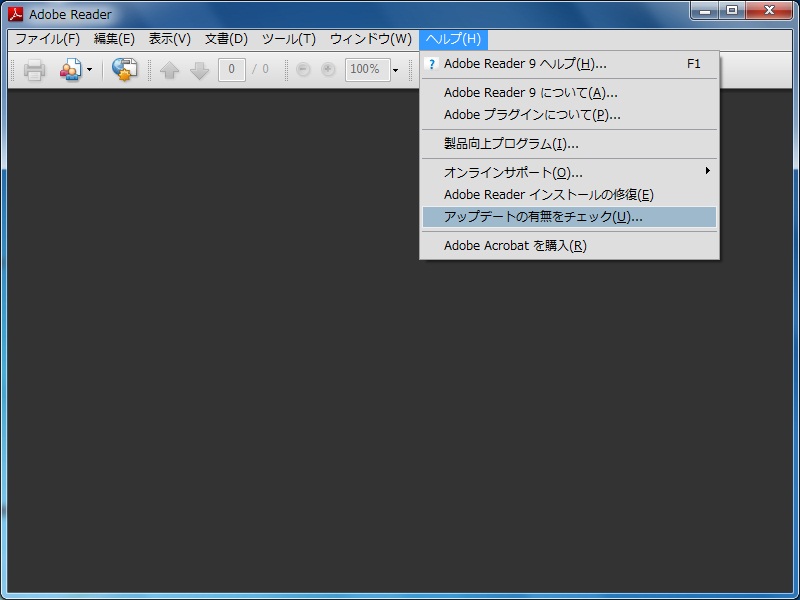This screenshot has height=600, width=800.
Task: Open the ツール(T) menu
Action: pos(289,39)
